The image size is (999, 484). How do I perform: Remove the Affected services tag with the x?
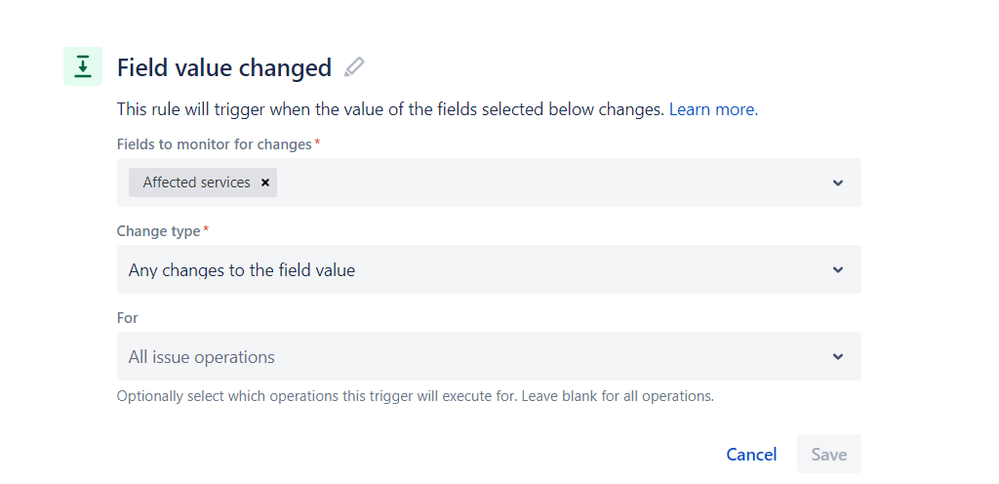point(265,183)
